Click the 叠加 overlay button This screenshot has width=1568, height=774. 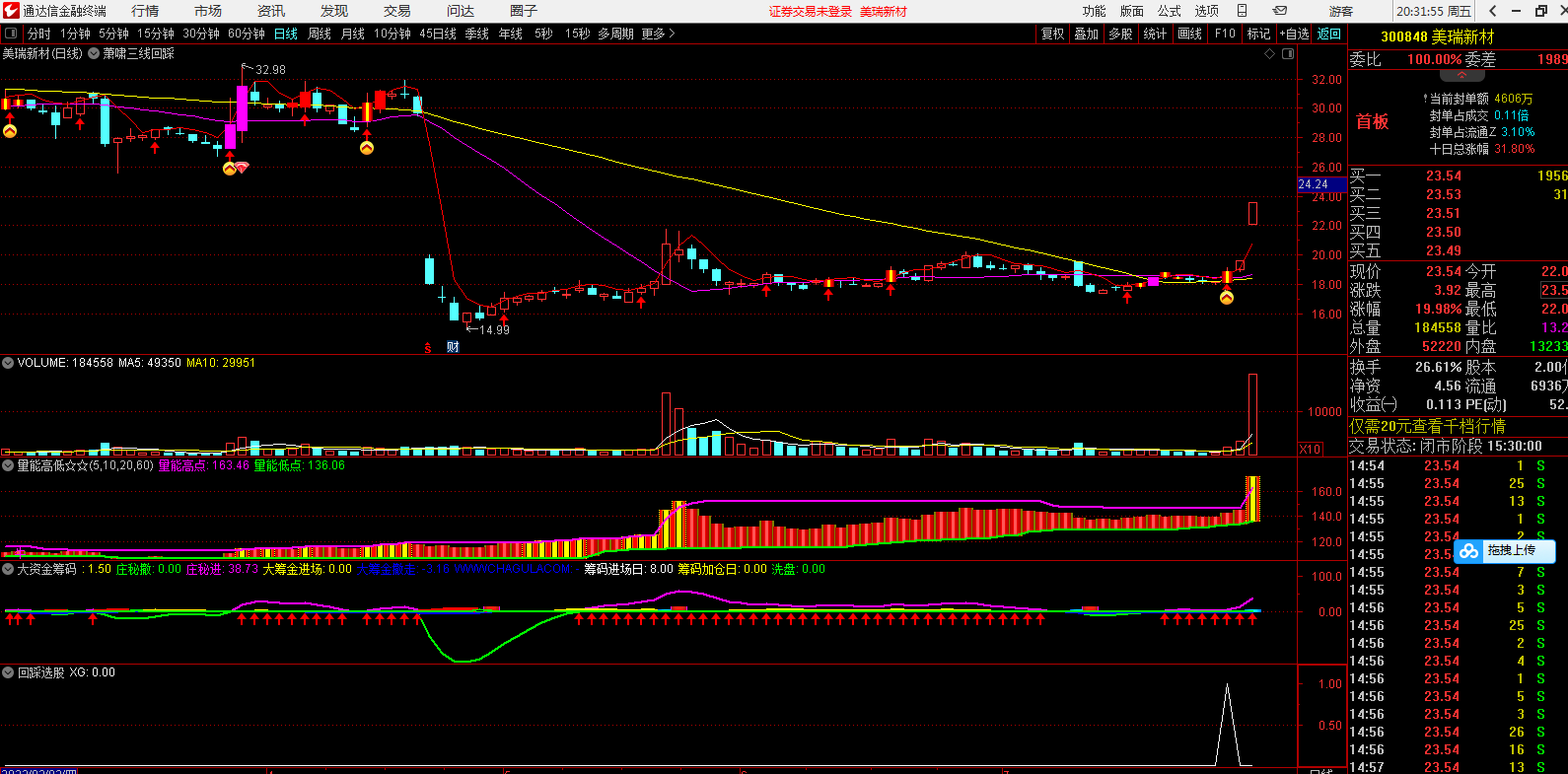tap(1087, 34)
